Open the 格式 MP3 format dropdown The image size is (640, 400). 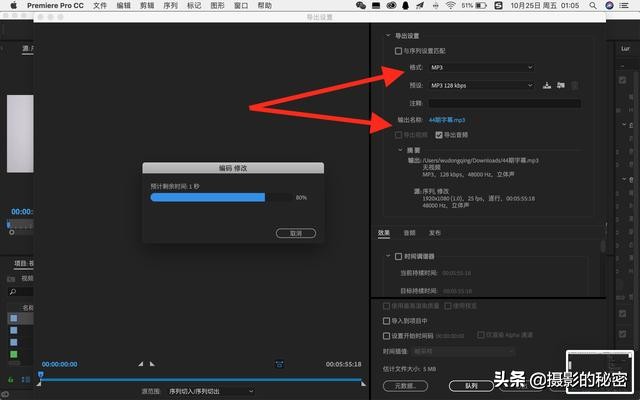coord(482,67)
